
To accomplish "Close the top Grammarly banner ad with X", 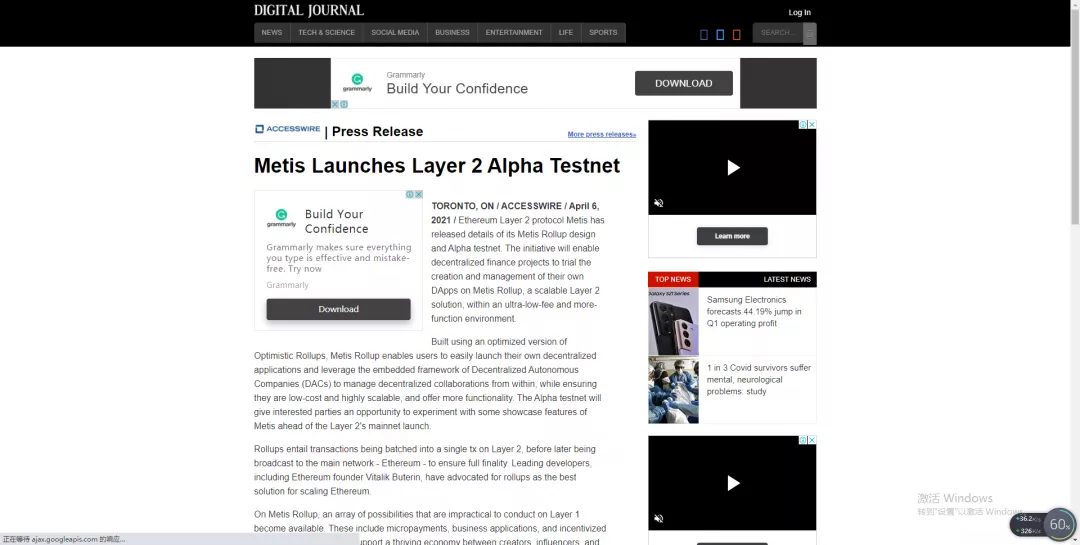I will point(335,105).
